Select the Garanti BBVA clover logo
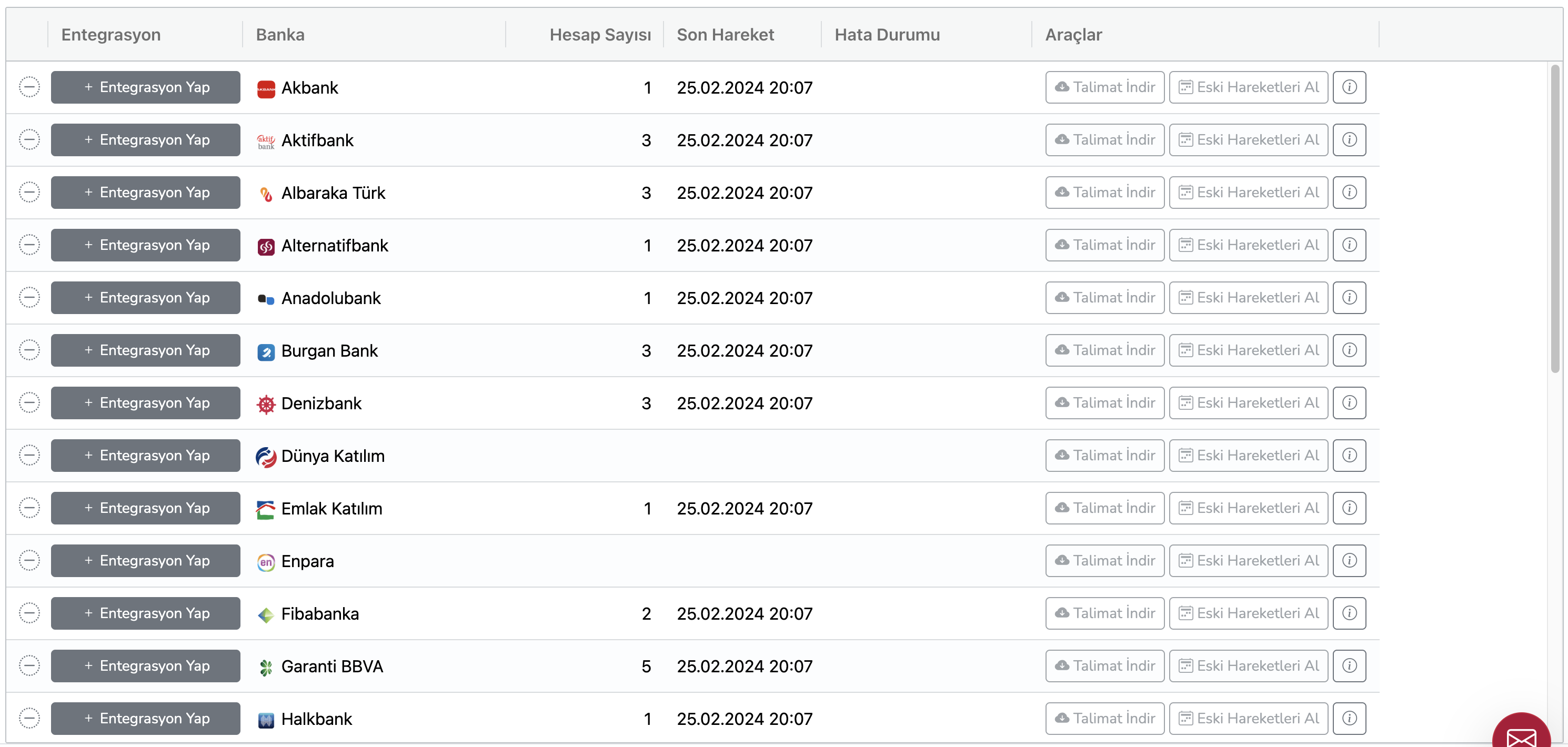Image resolution: width=1568 pixels, height=747 pixels. coord(267,665)
